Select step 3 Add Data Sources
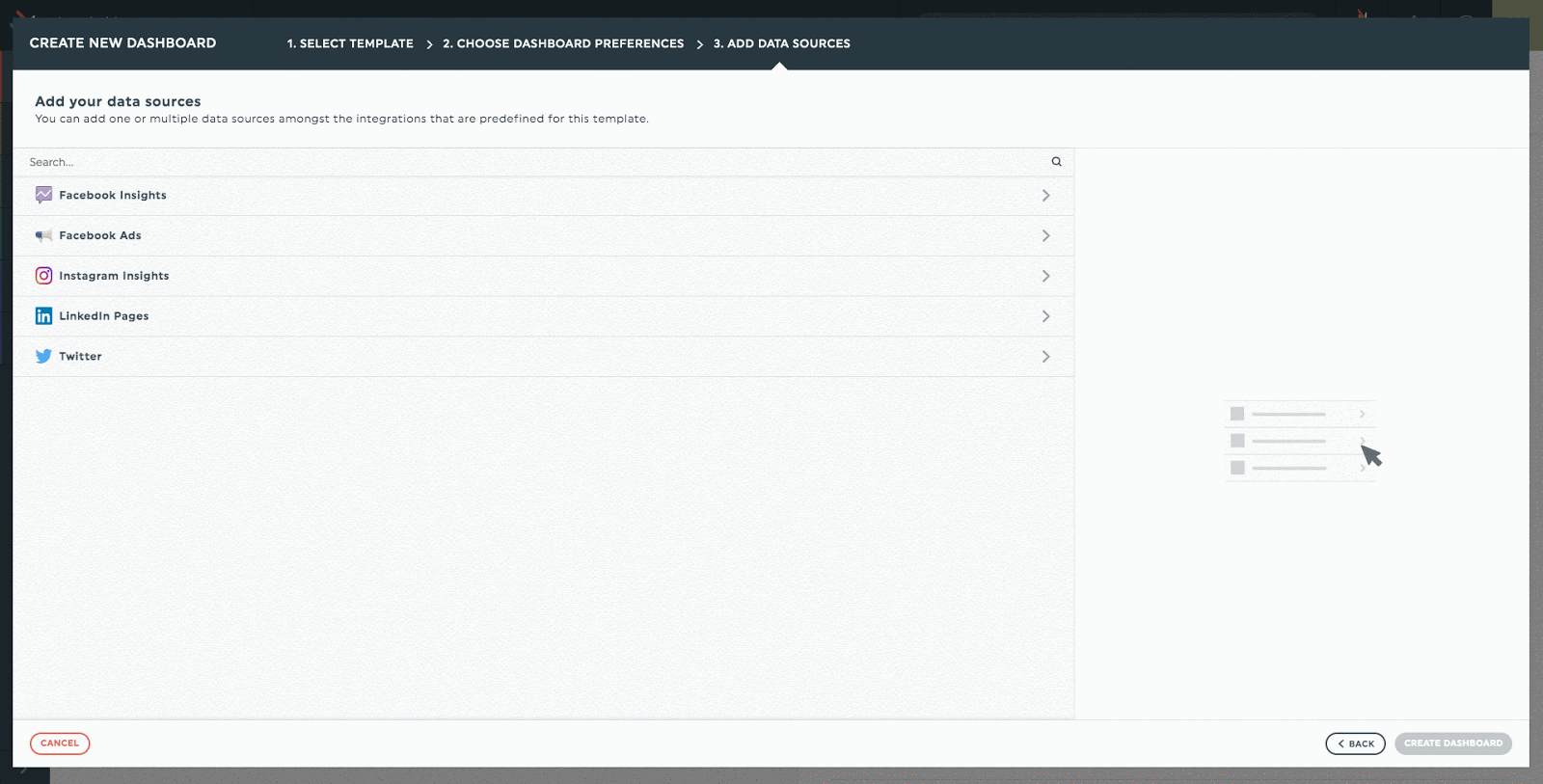1543x784 pixels. [x=782, y=43]
